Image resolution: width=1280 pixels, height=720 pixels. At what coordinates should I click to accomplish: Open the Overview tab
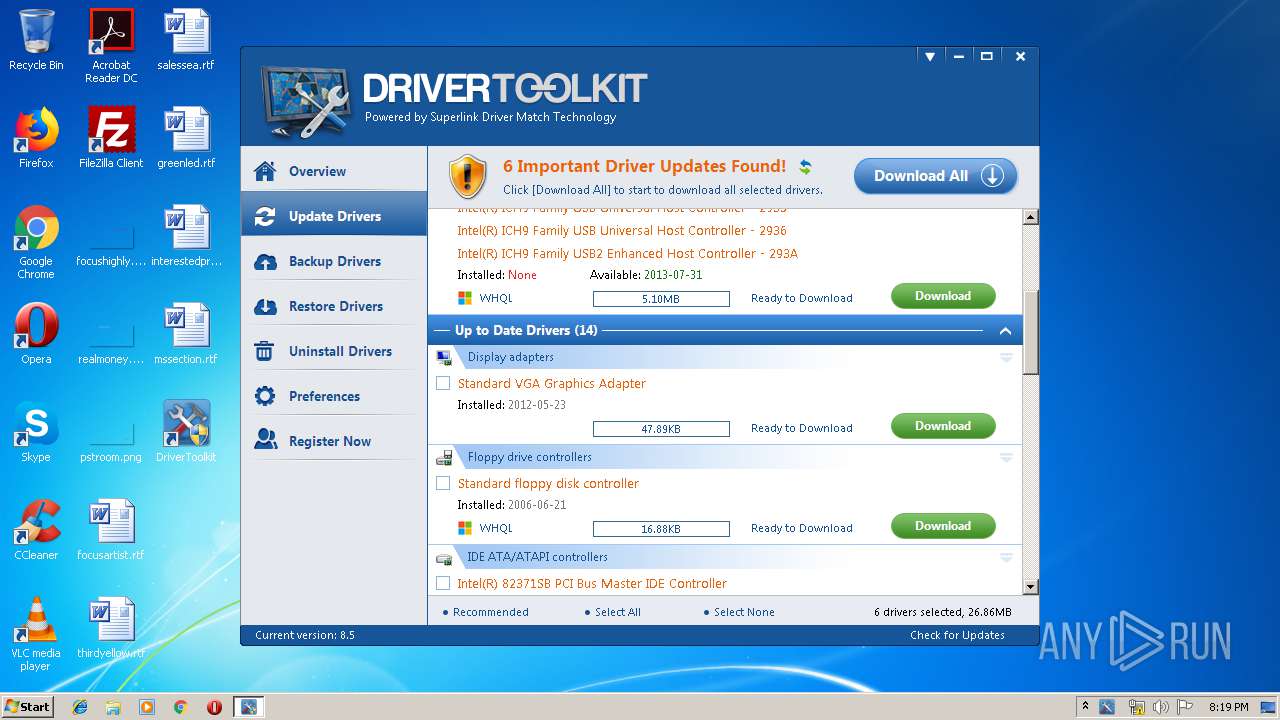(334, 171)
